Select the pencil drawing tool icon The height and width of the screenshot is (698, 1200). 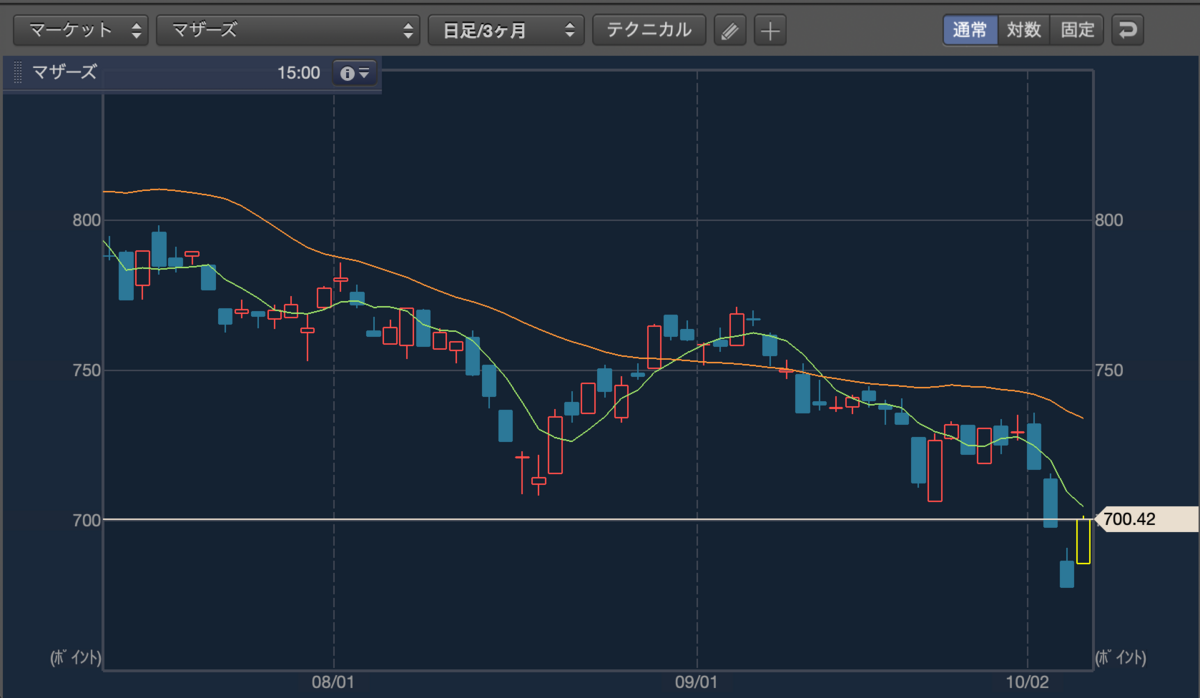[730, 31]
